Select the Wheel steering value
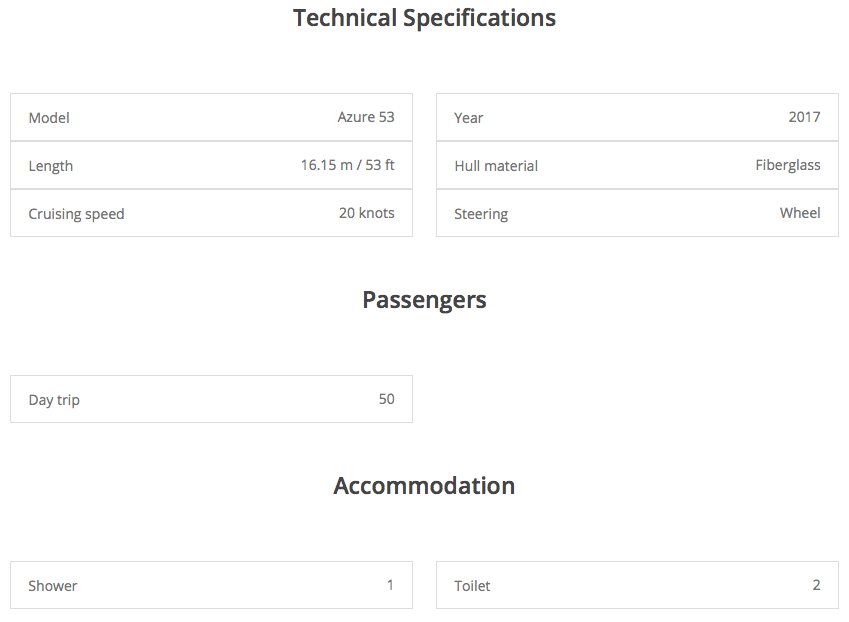 pyautogui.click(x=800, y=213)
